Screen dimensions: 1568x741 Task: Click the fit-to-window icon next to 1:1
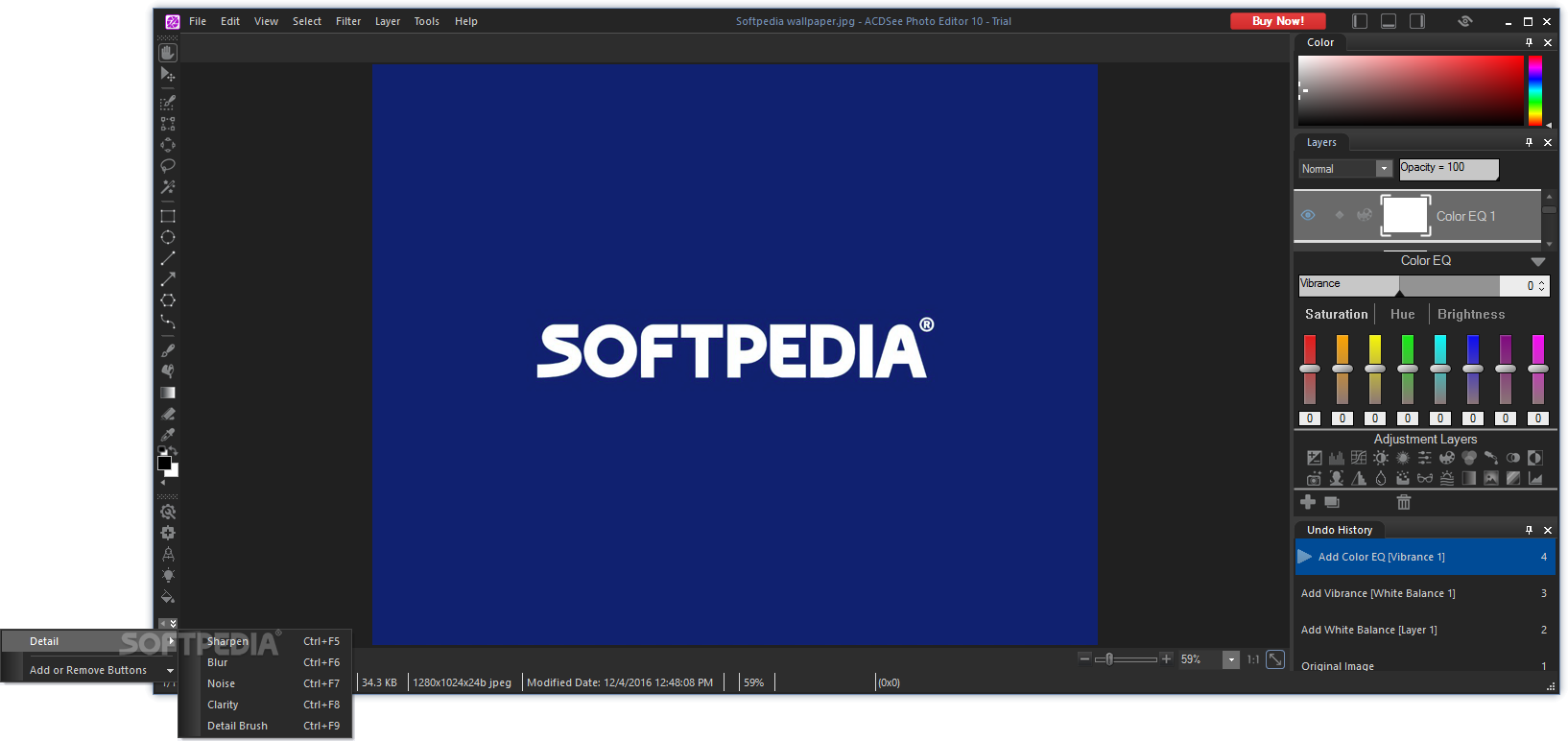click(1275, 659)
